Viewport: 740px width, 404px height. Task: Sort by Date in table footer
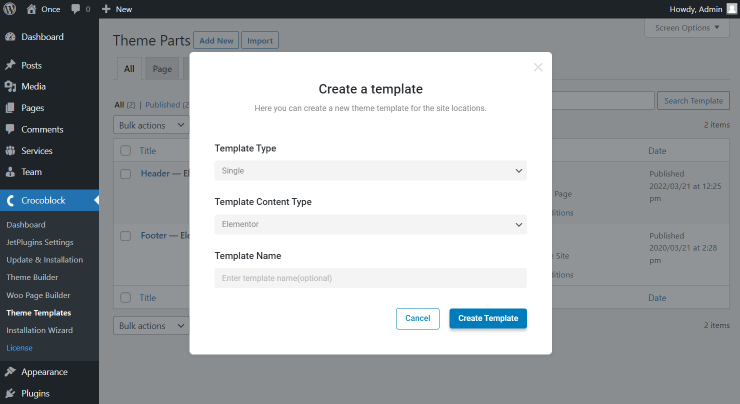click(657, 298)
